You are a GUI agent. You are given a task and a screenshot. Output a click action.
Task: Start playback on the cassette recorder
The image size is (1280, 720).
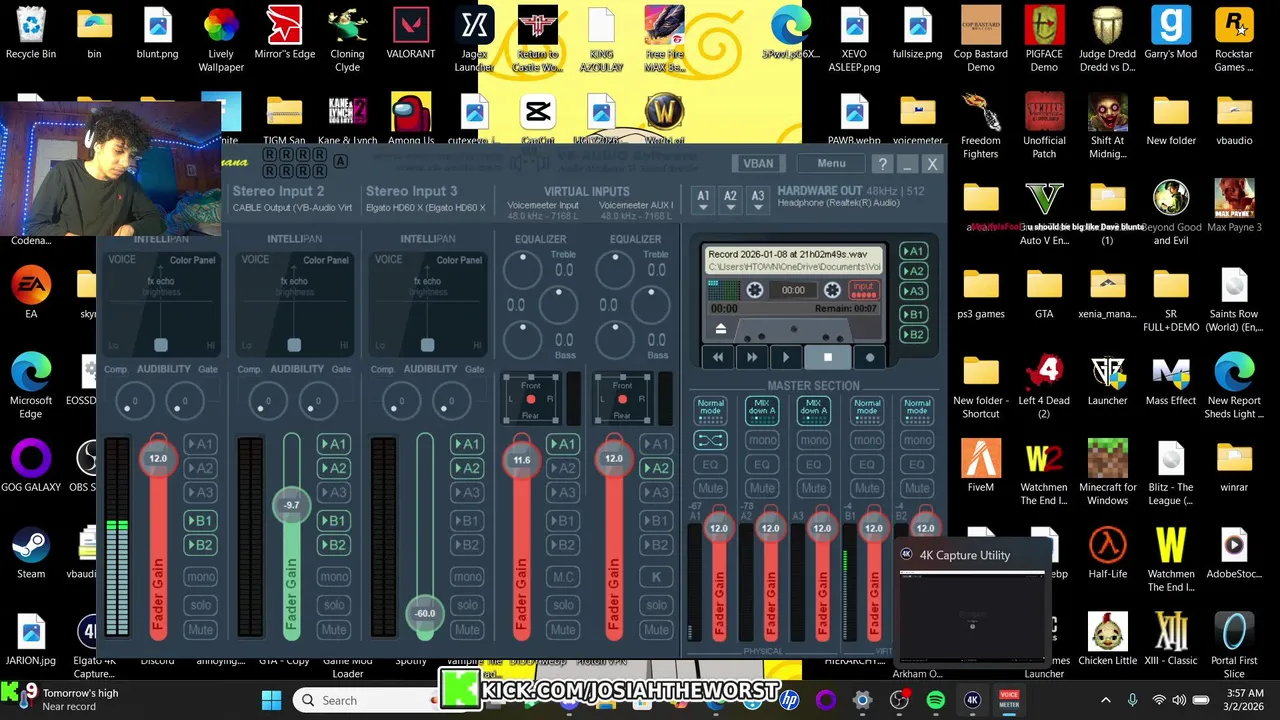[786, 357]
